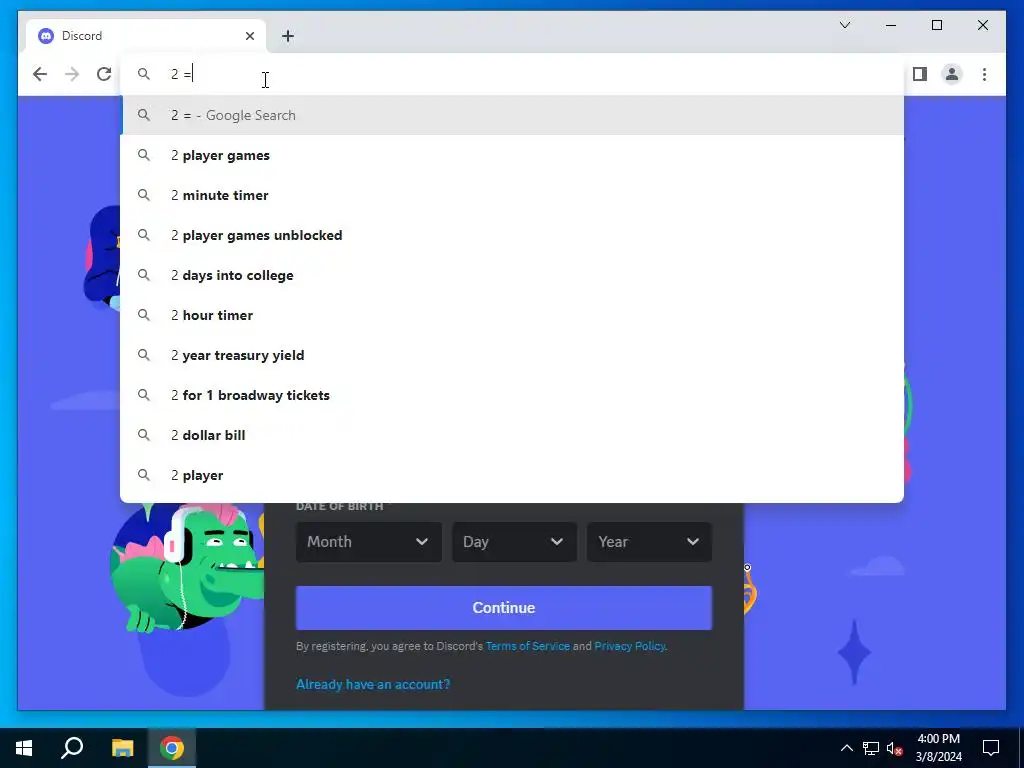This screenshot has width=1024, height=768.
Task: Click the magnifier icon in the address bar
Action: click(144, 74)
